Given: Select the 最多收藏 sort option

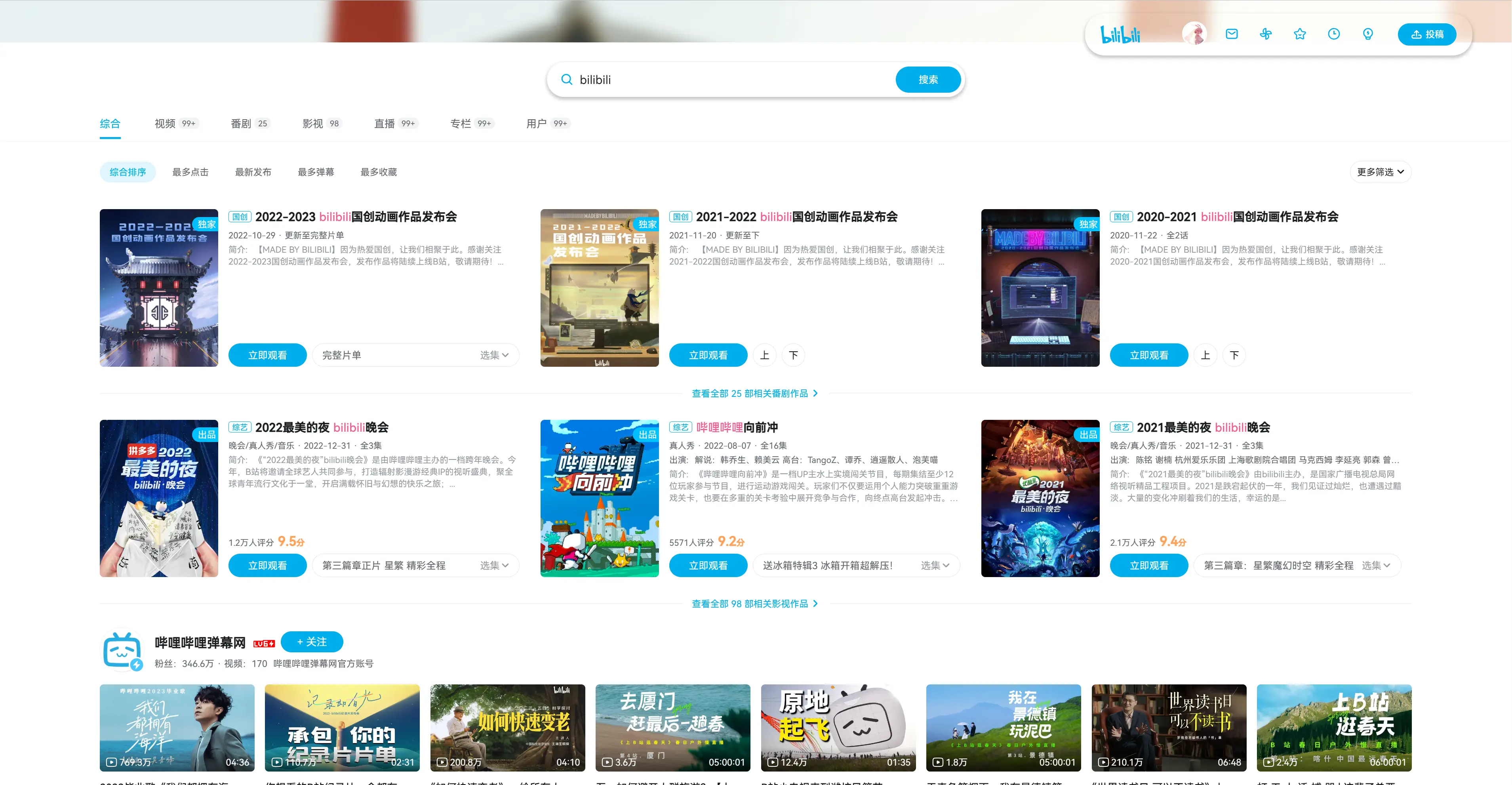Looking at the screenshot, I should point(379,172).
